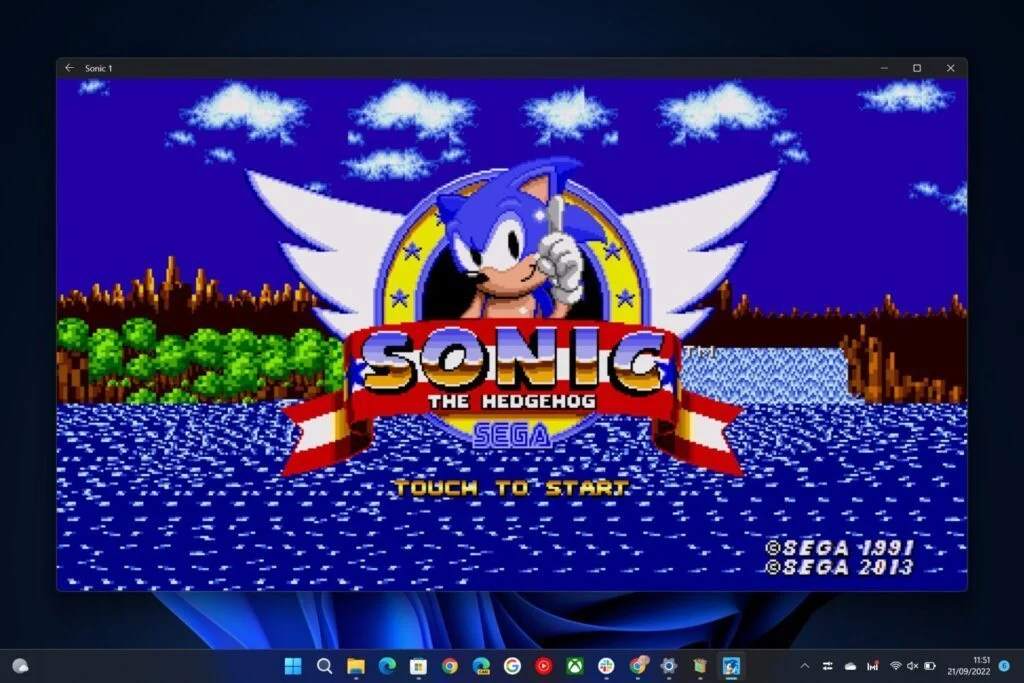Open the clock showing 11:51 21/09/2022
The width and height of the screenshot is (1024, 683).
(x=969, y=666)
